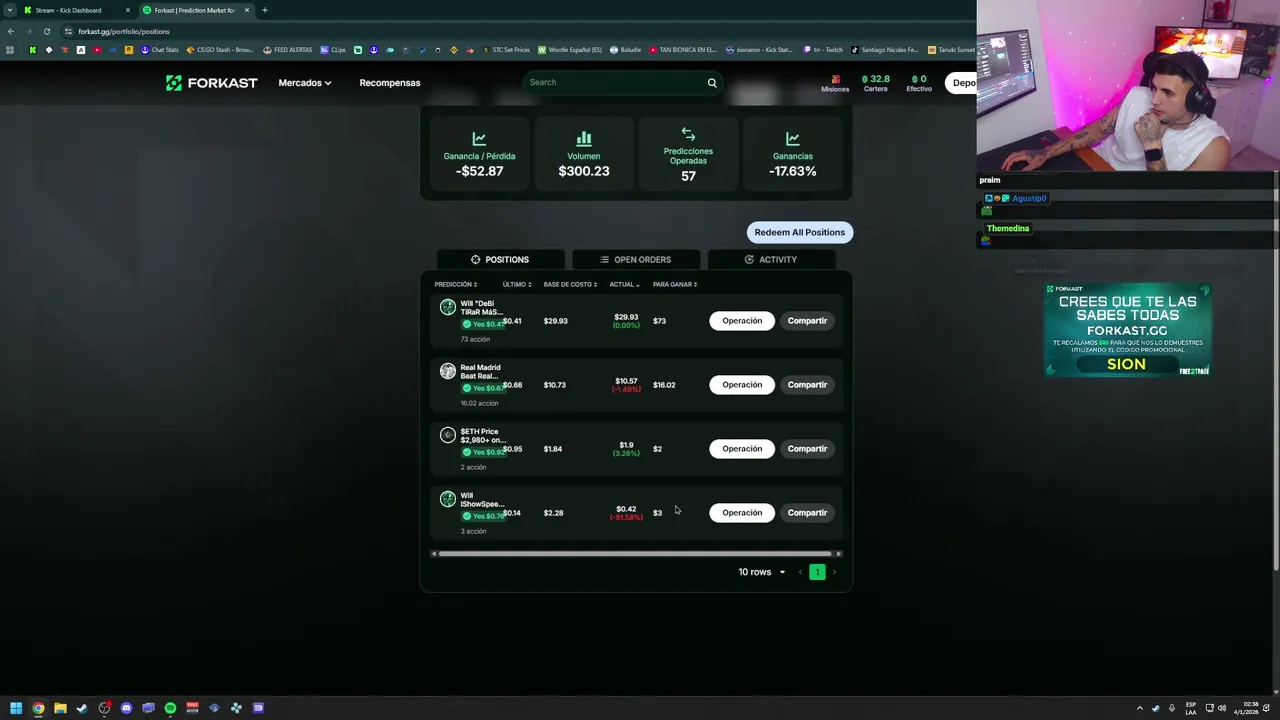Open a new browser tab

[x=264, y=10]
